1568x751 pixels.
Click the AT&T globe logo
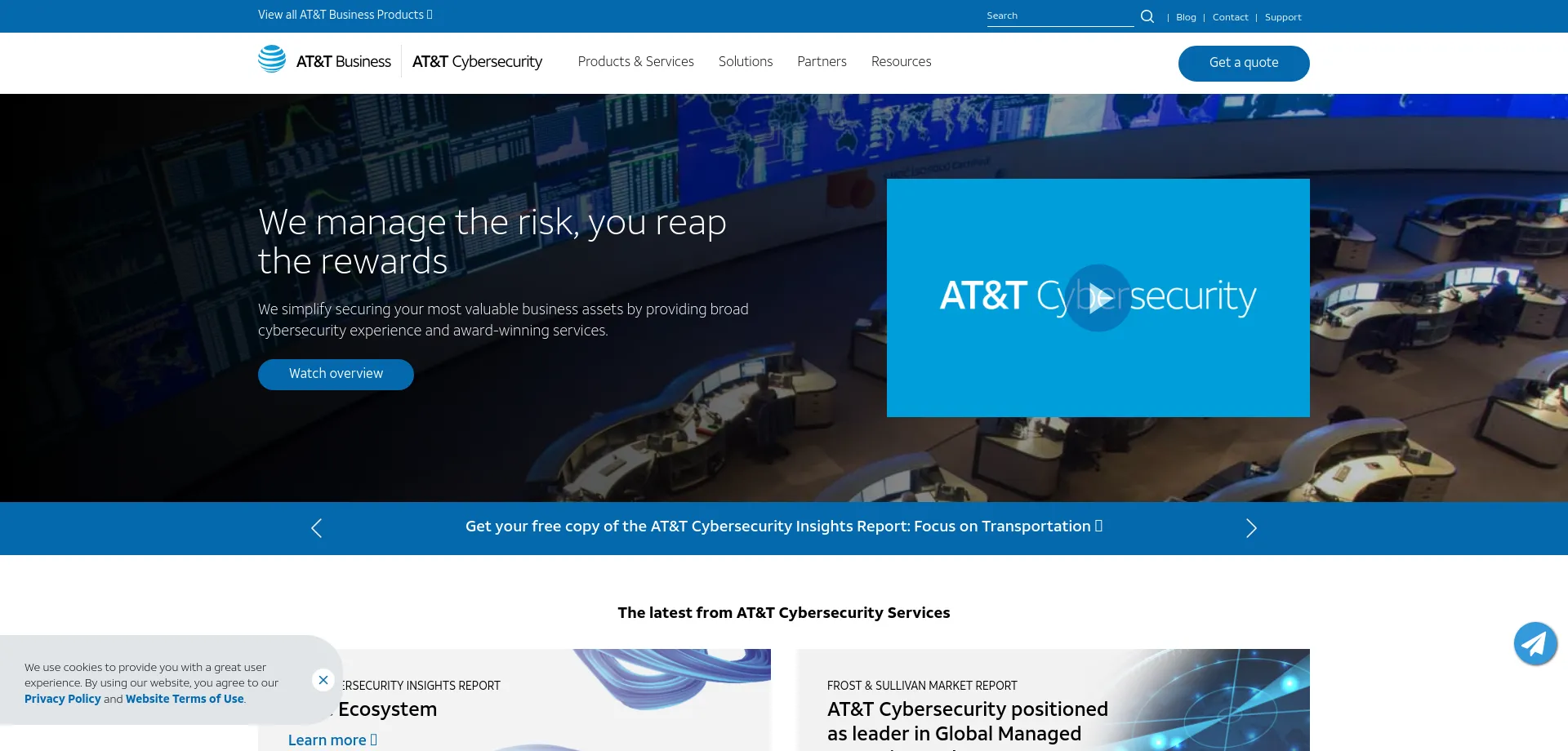(x=272, y=59)
